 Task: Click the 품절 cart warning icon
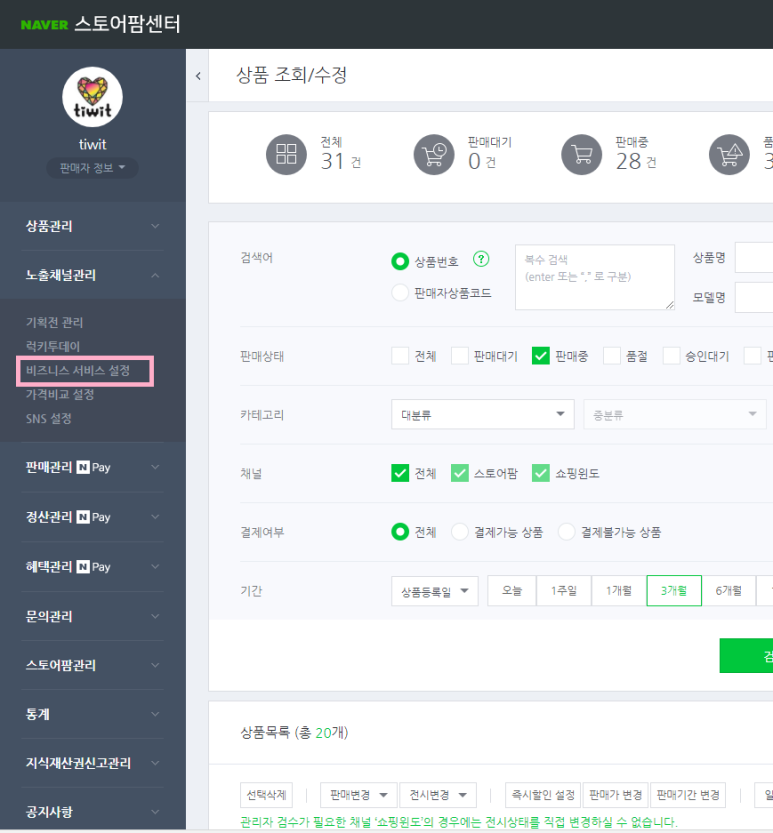(729, 154)
